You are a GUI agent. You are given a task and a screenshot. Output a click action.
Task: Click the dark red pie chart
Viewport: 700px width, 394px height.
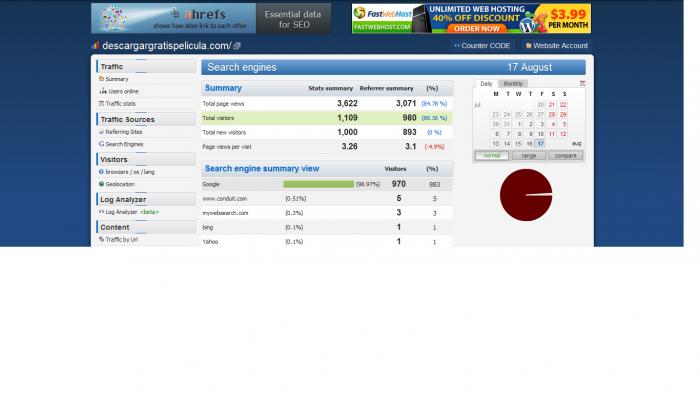point(526,195)
